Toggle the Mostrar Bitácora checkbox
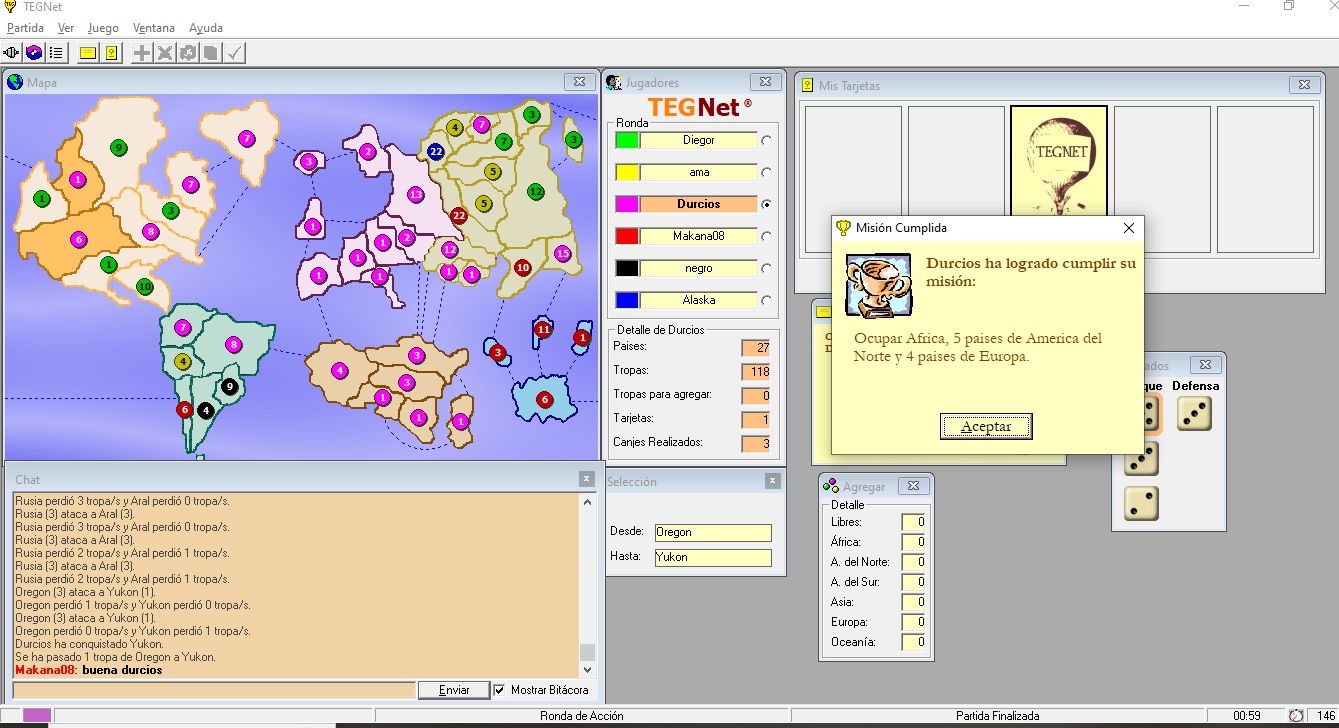 coord(500,690)
